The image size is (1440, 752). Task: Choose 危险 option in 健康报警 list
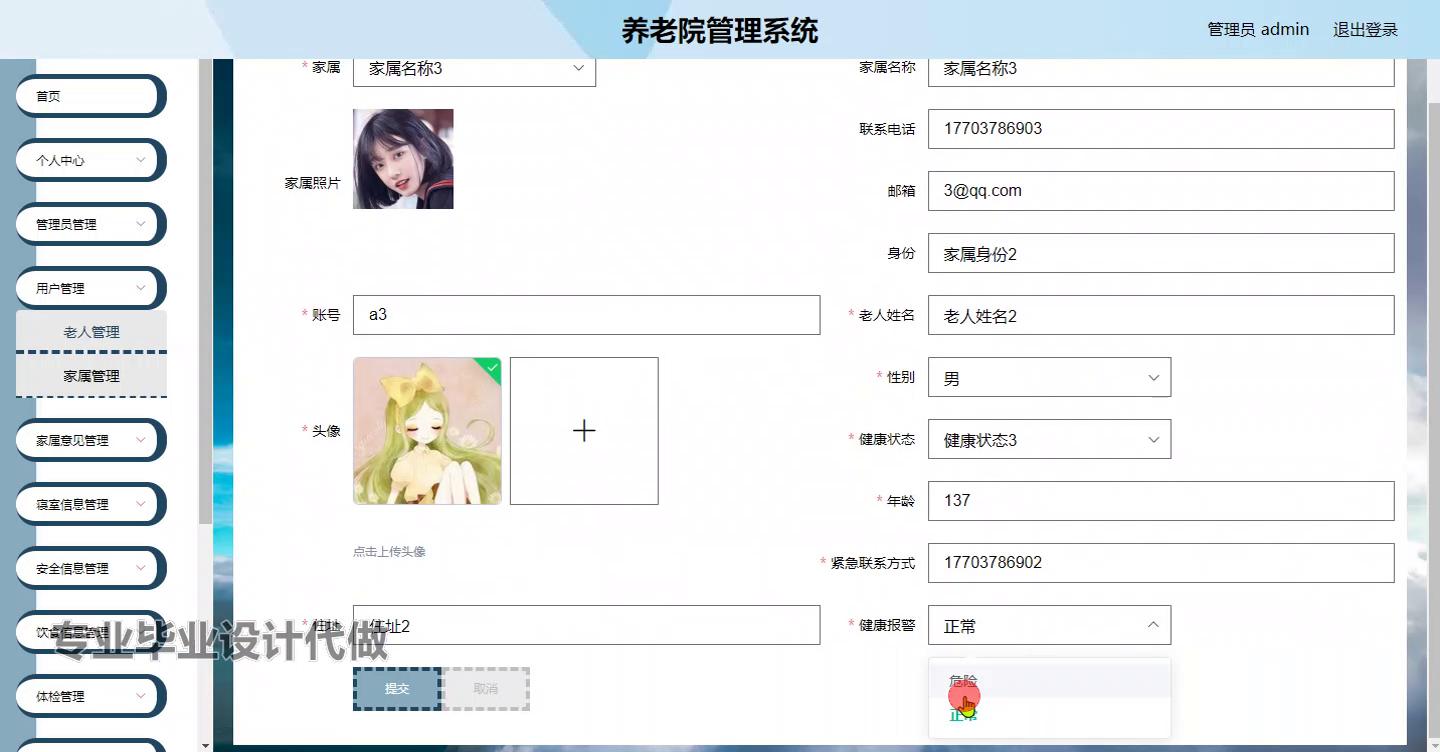pyautogui.click(x=1049, y=680)
